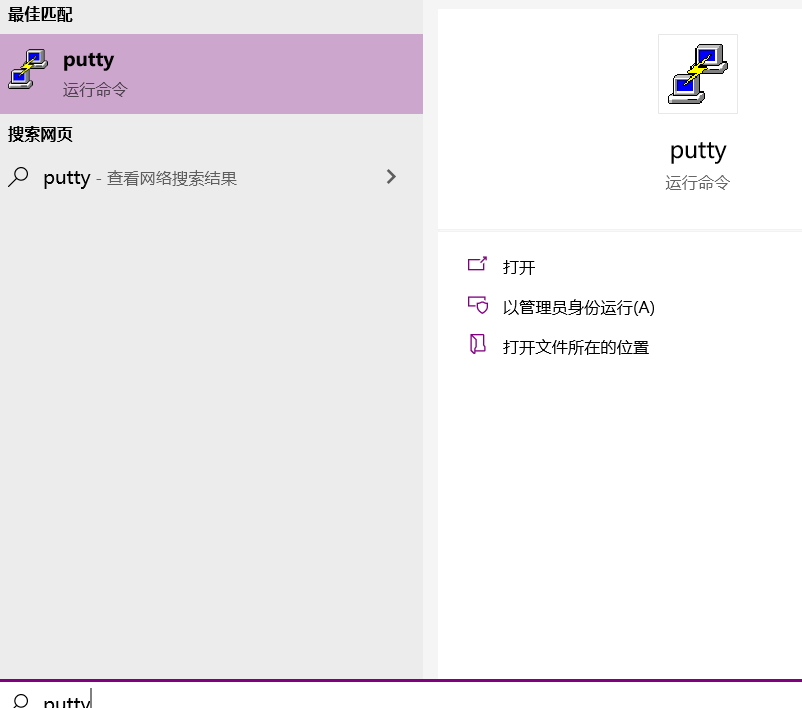Click the putty icon in best match result

click(28, 69)
